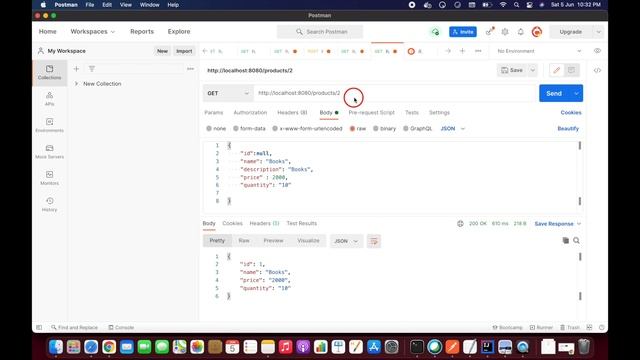Select the binary body type
This screenshot has height=360, width=640.
[384, 129]
